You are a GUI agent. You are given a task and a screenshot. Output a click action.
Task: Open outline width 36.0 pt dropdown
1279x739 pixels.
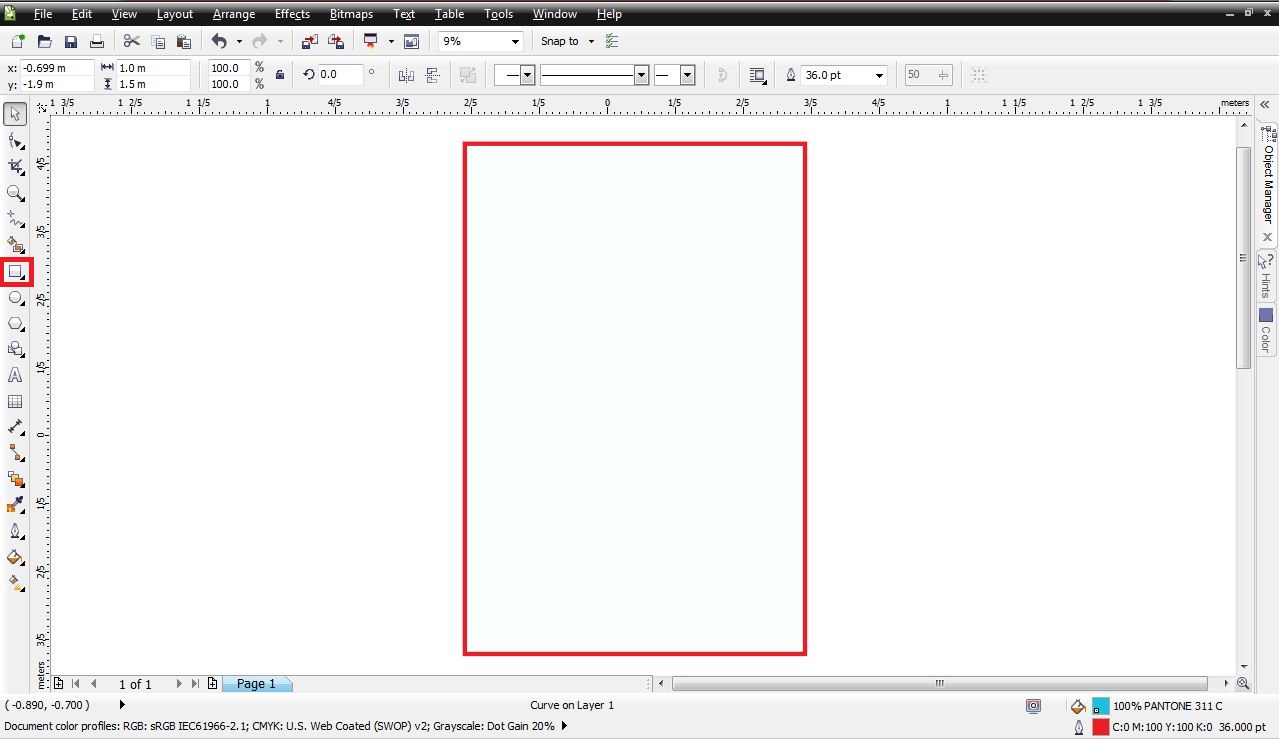tap(880, 75)
